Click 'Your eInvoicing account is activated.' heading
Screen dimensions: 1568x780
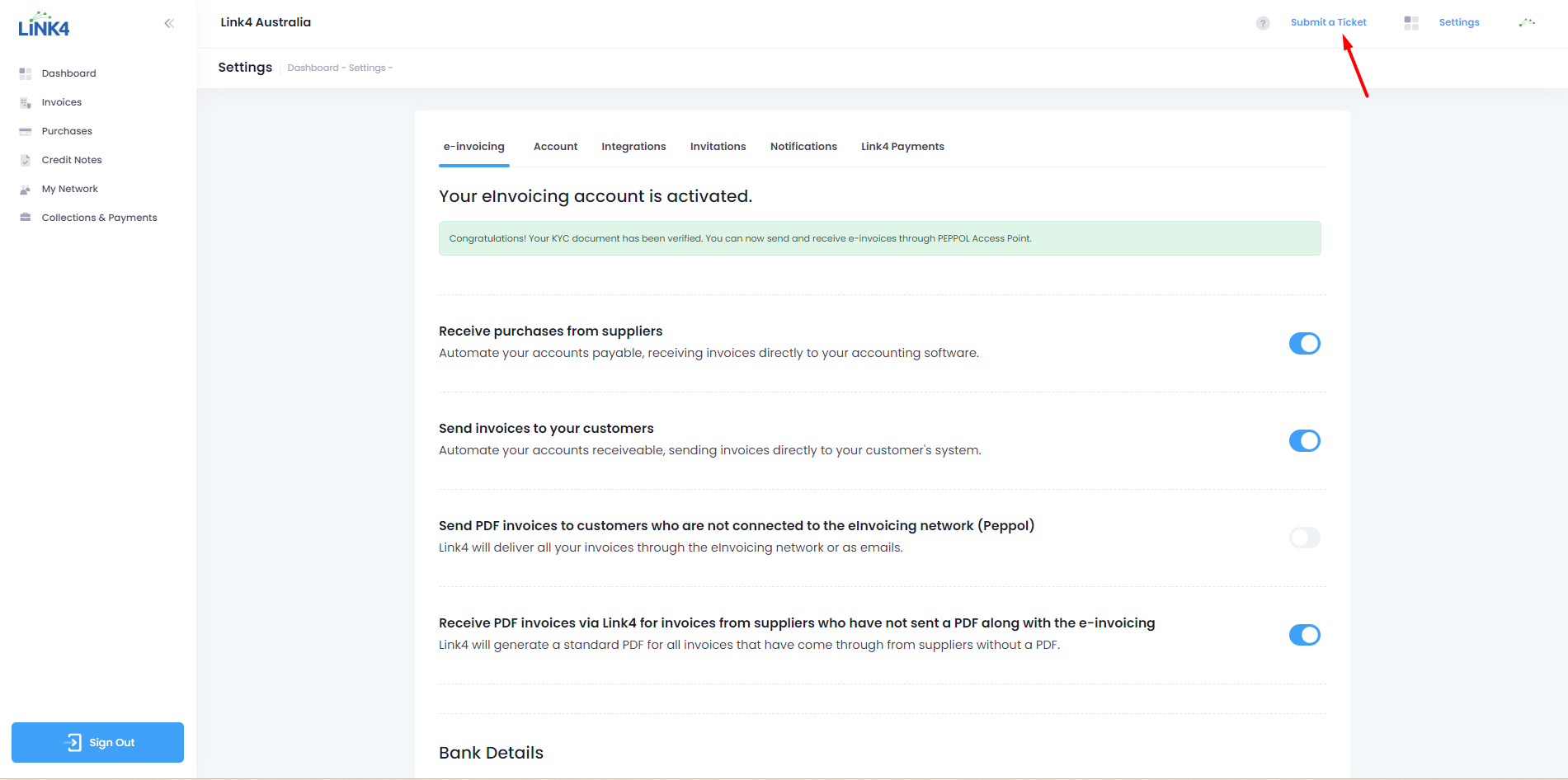(x=596, y=196)
